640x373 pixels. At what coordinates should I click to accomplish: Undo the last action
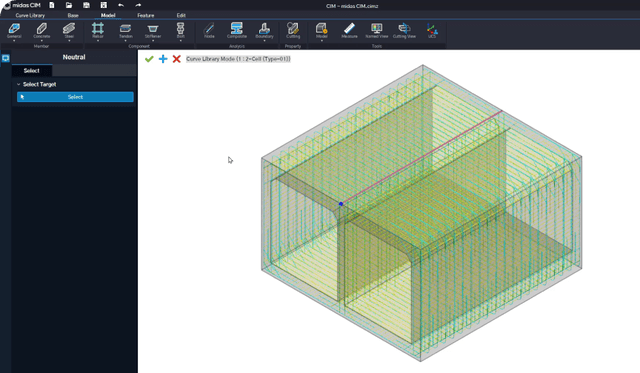pyautogui.click(x=121, y=5)
